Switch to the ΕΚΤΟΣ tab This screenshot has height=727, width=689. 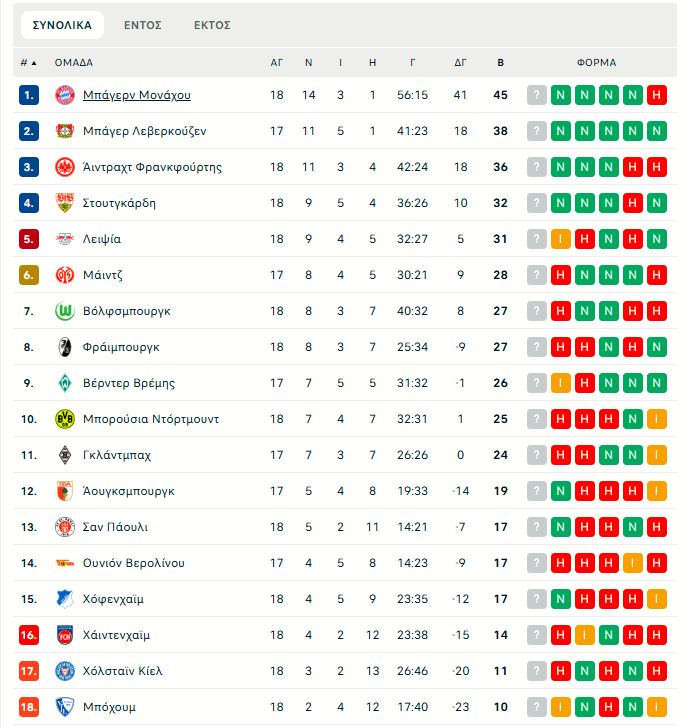212,25
